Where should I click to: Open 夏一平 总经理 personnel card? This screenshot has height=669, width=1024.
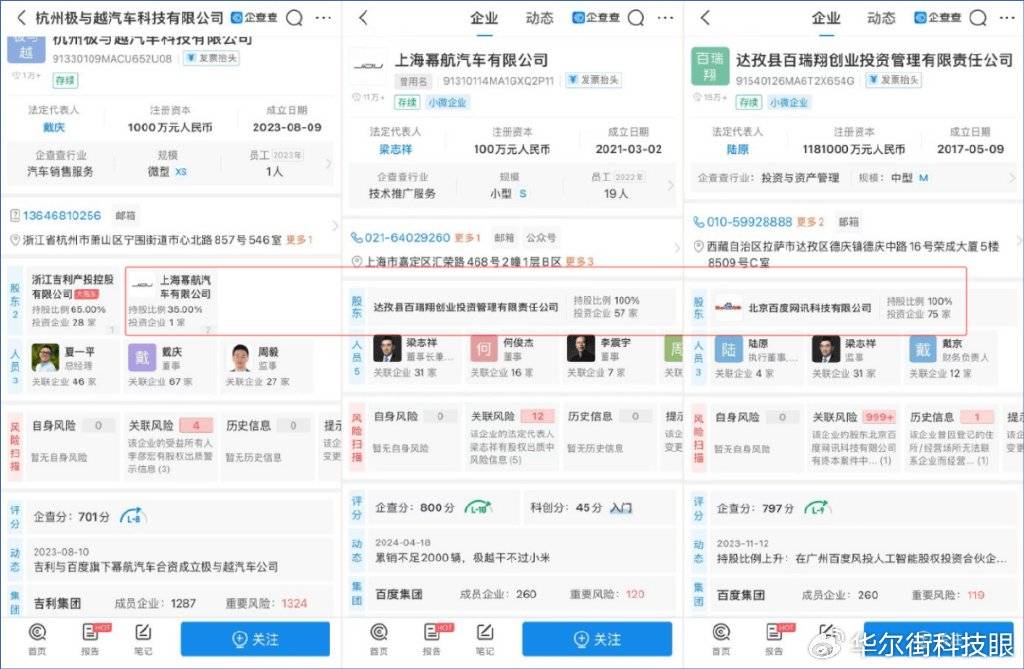tap(72, 365)
